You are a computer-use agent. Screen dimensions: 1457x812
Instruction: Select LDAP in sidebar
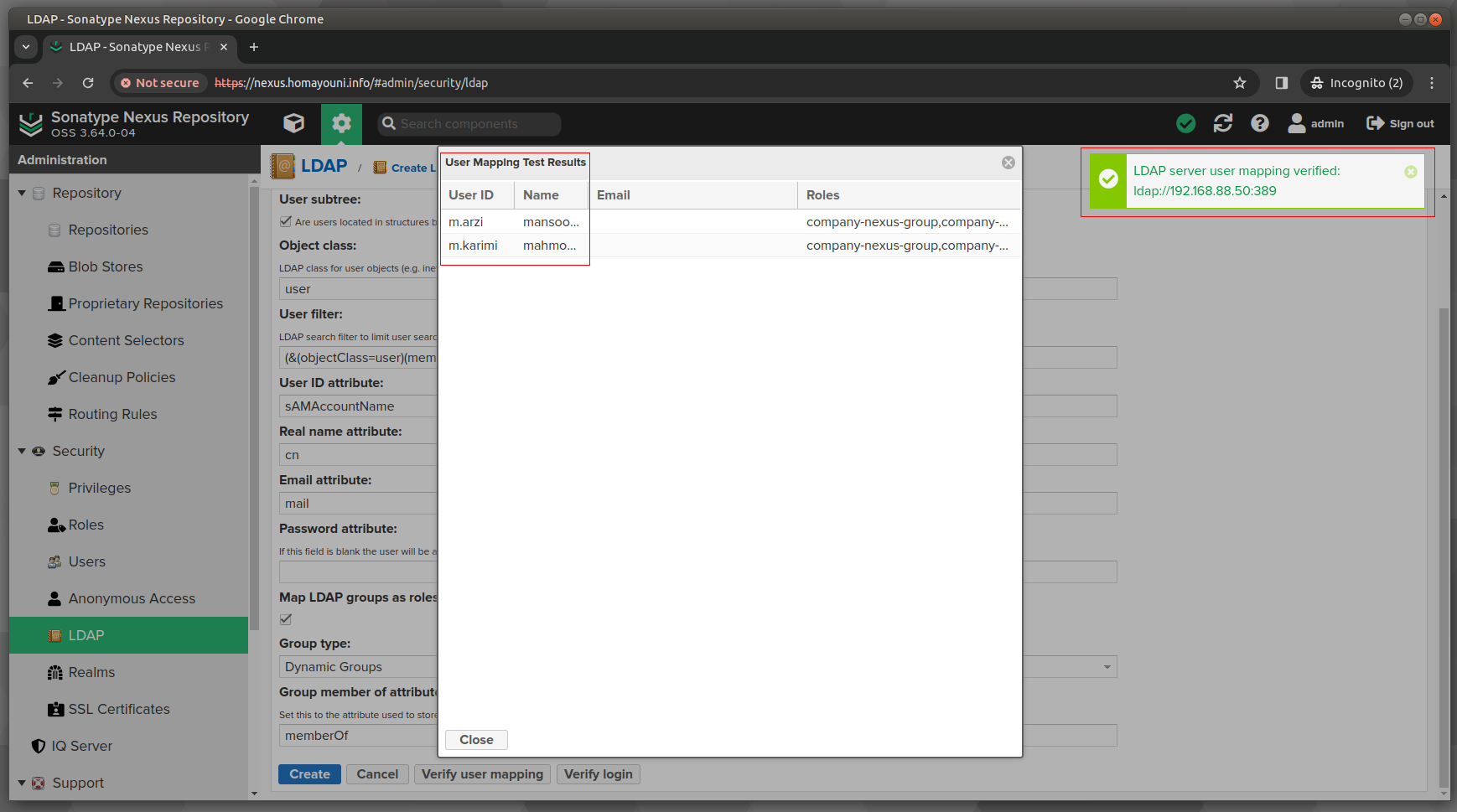(x=128, y=635)
